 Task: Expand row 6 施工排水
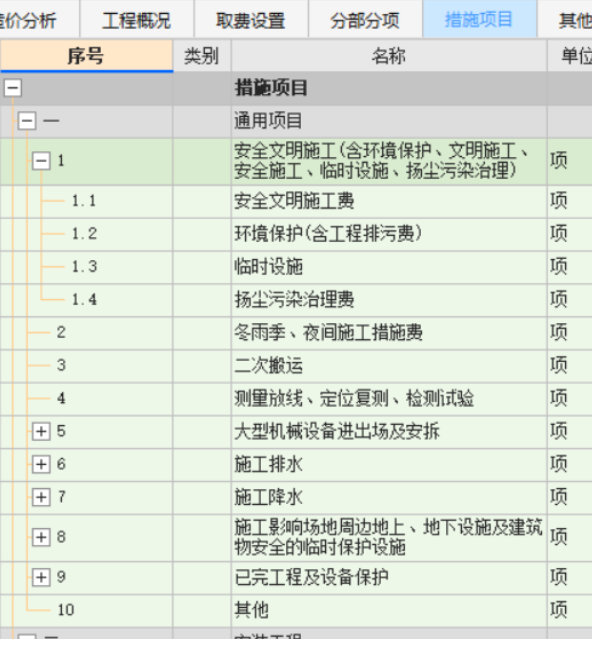pyautogui.click(x=41, y=464)
